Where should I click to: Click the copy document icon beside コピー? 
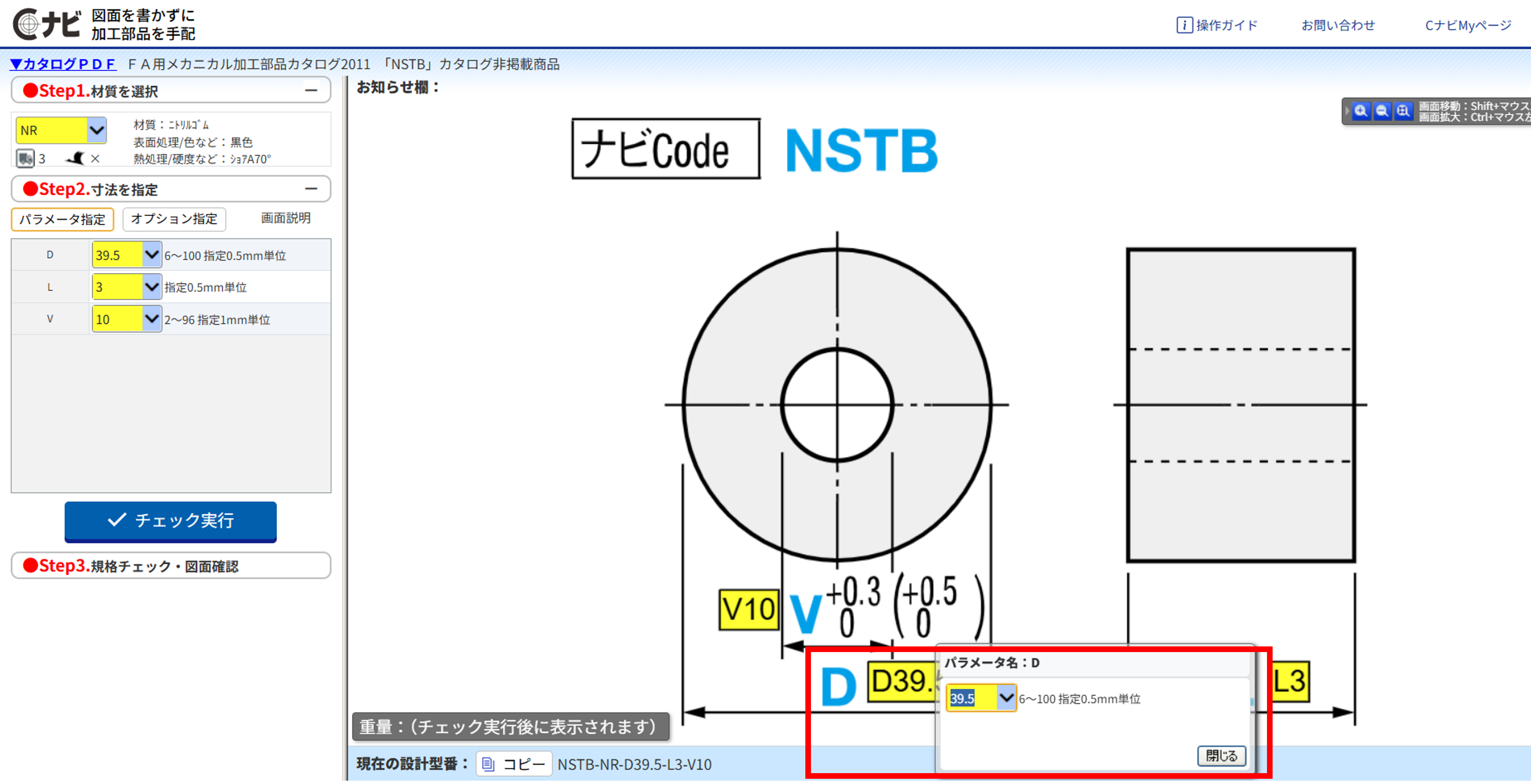pyautogui.click(x=488, y=764)
